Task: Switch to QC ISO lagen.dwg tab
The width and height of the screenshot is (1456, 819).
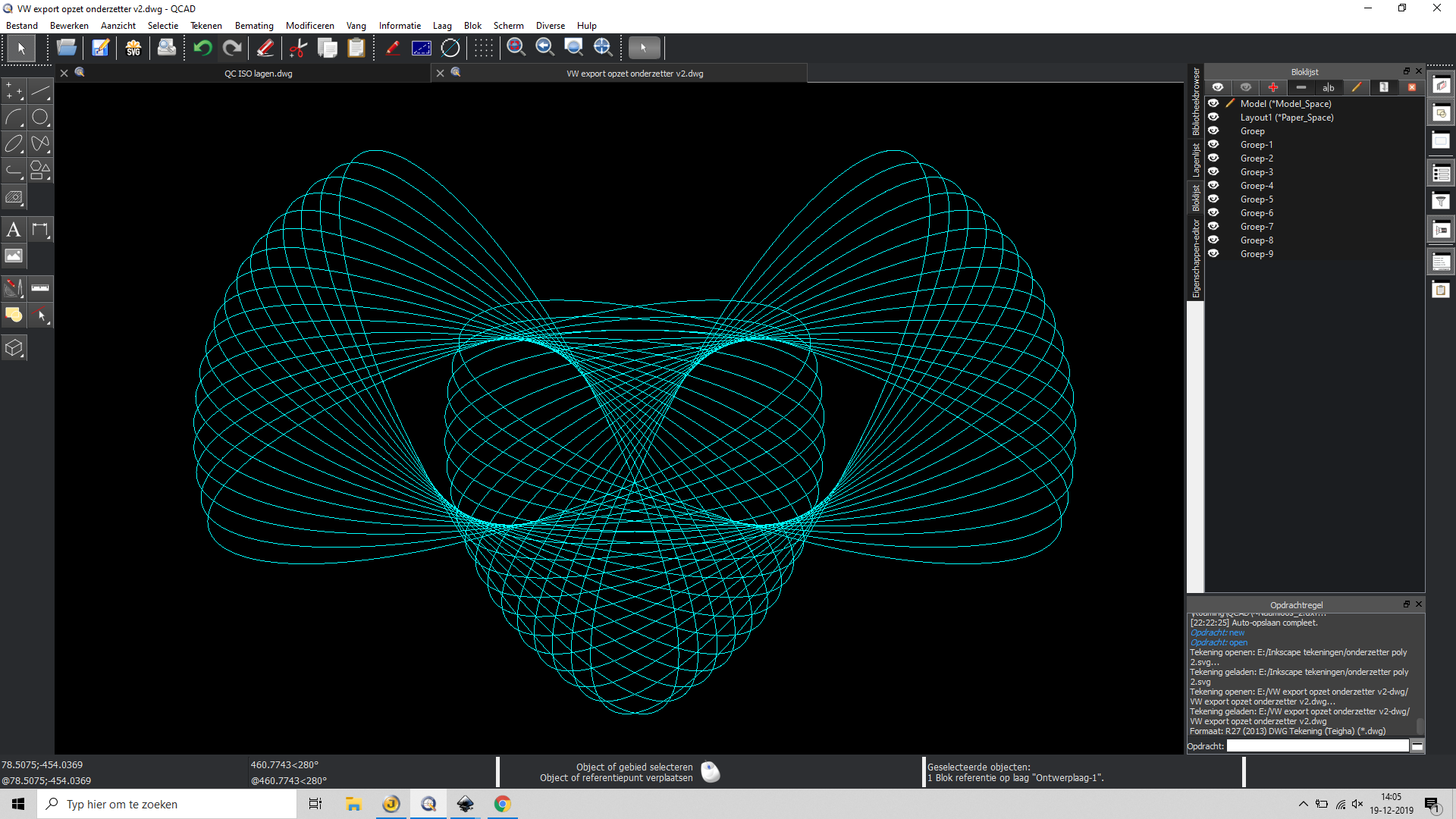Action: tap(258, 74)
